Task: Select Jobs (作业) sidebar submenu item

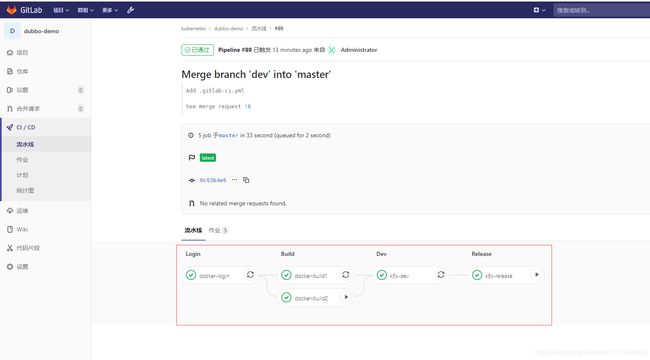Action: pos(22,160)
